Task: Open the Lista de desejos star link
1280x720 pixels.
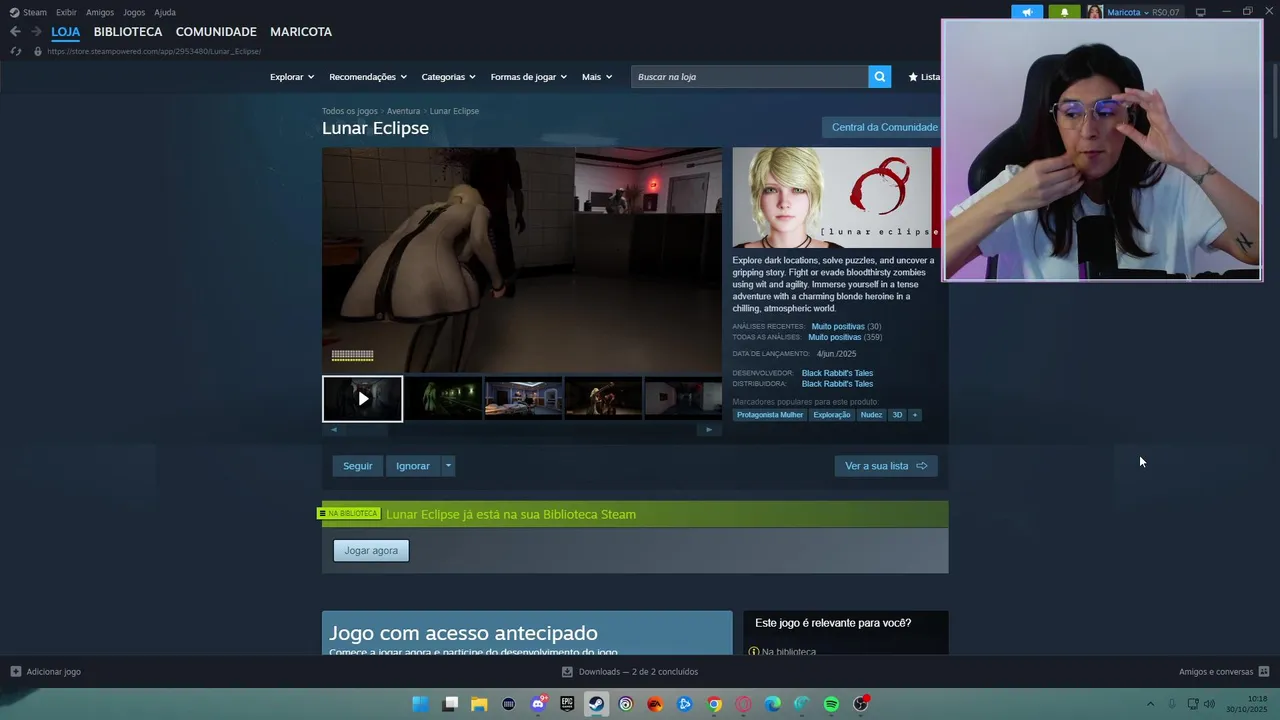Action: (x=924, y=77)
